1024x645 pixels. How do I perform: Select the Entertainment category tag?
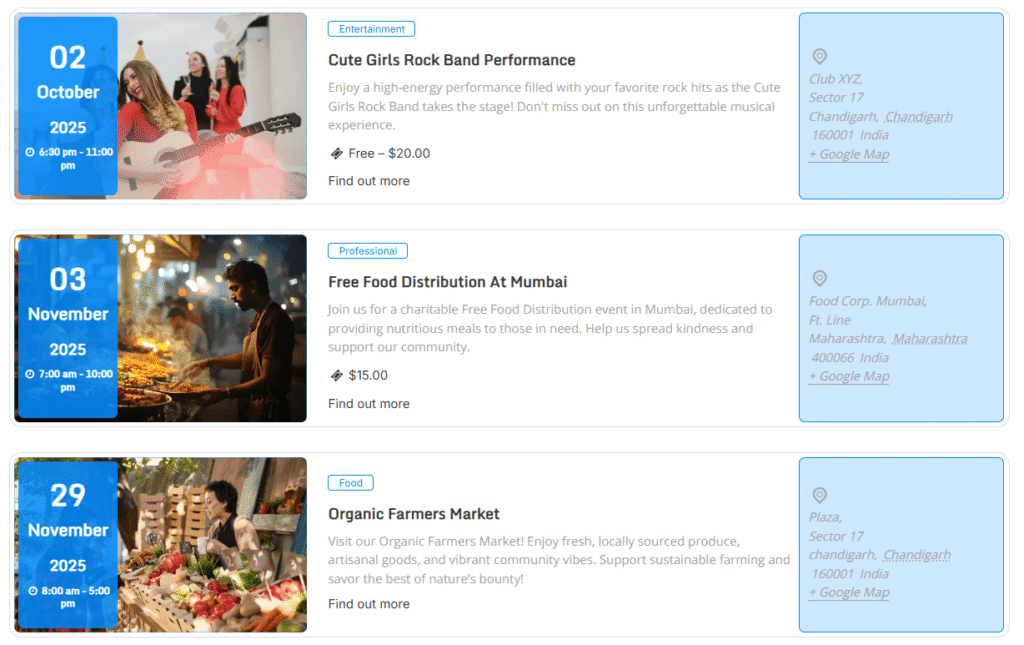[x=371, y=30]
